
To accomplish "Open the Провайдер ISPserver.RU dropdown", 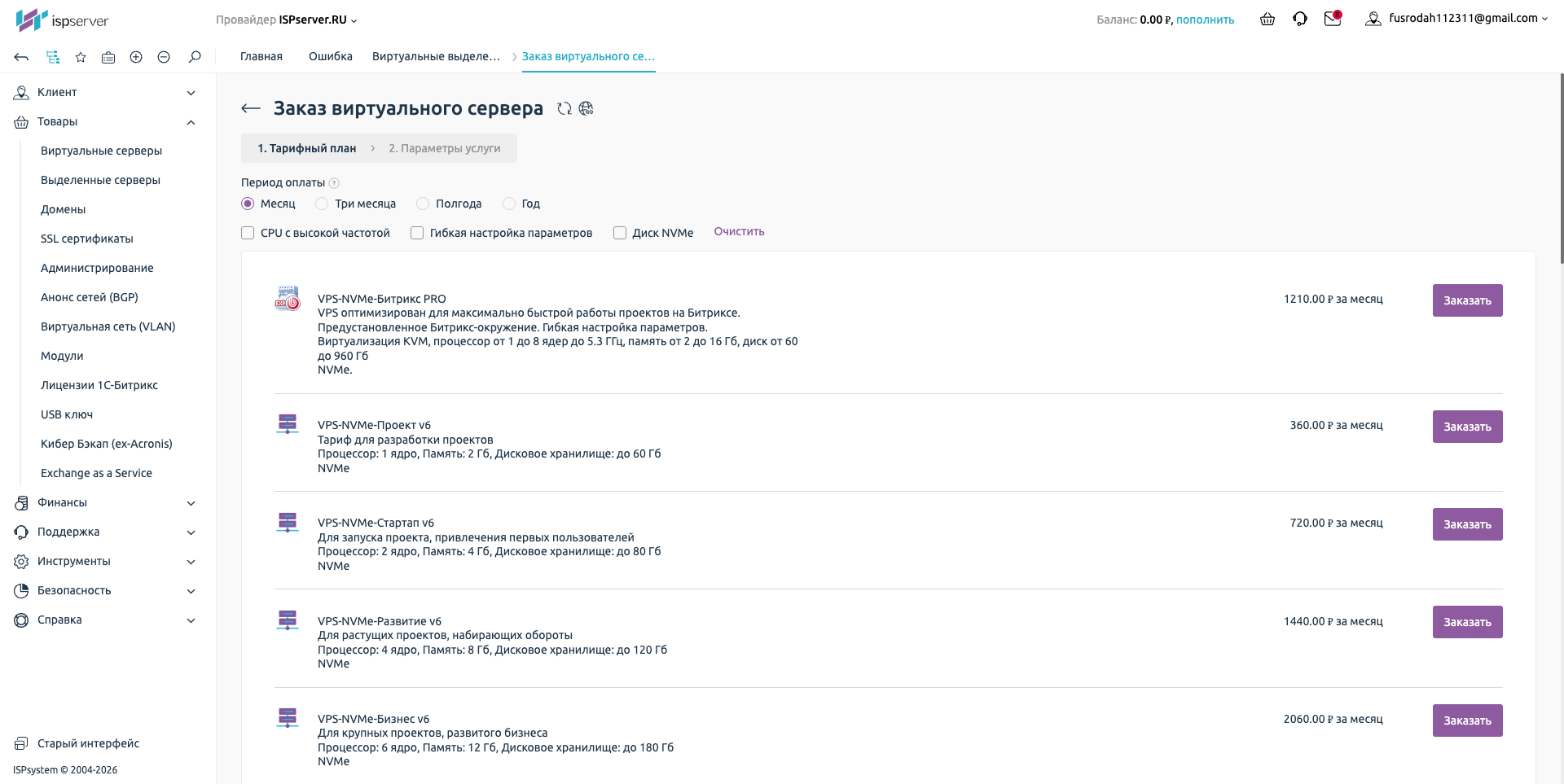I will (x=287, y=20).
